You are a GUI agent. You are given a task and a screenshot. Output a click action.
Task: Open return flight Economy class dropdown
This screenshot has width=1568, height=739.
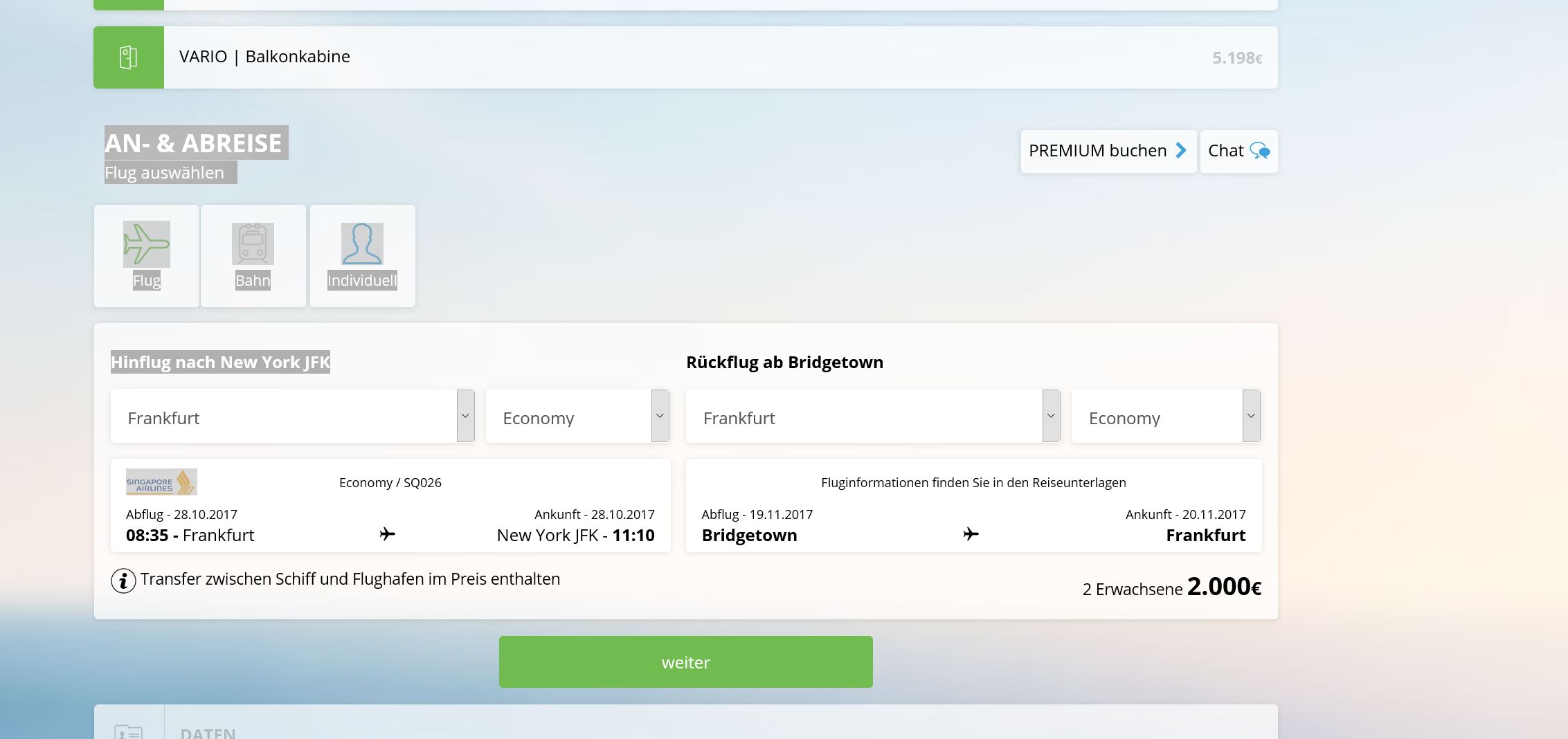click(1165, 416)
